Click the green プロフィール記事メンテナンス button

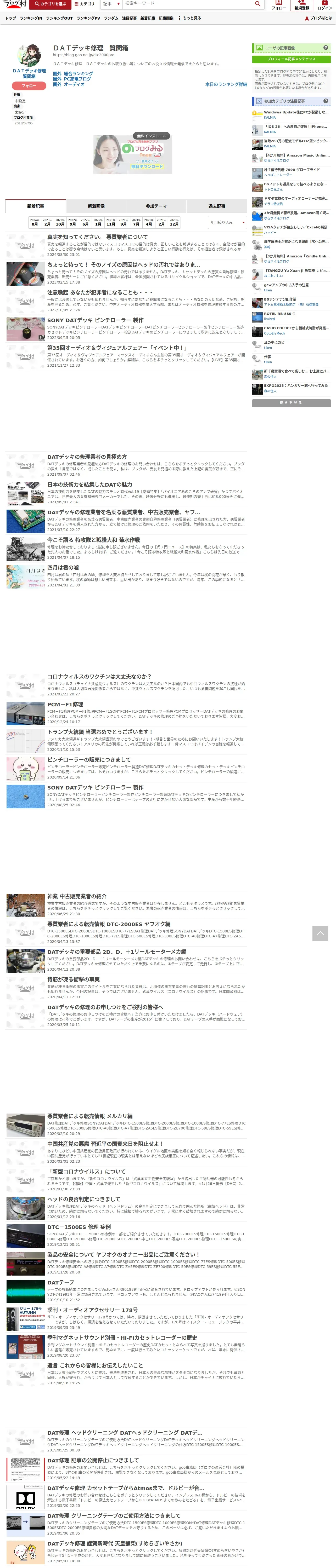point(292,59)
